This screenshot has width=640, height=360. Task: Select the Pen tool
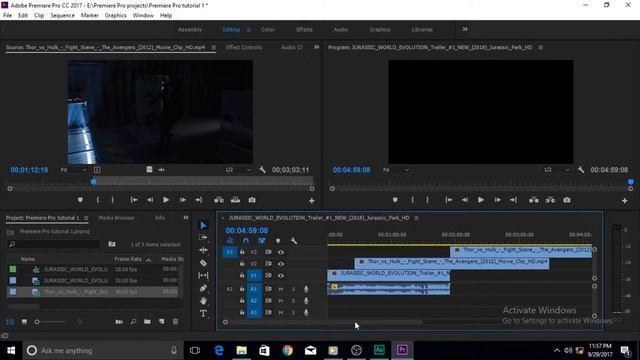203,288
